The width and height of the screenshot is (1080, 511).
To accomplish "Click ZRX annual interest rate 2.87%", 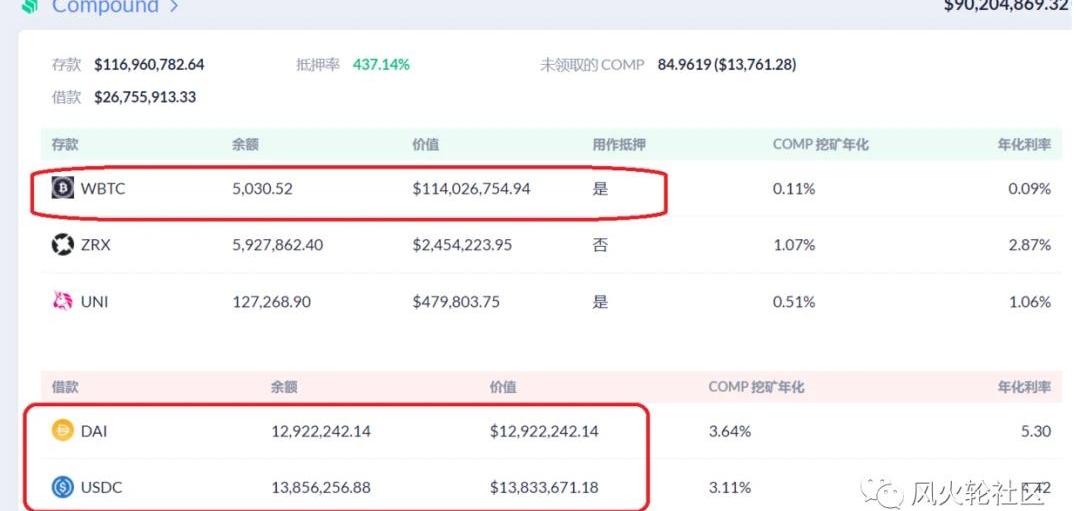I will [x=1030, y=245].
